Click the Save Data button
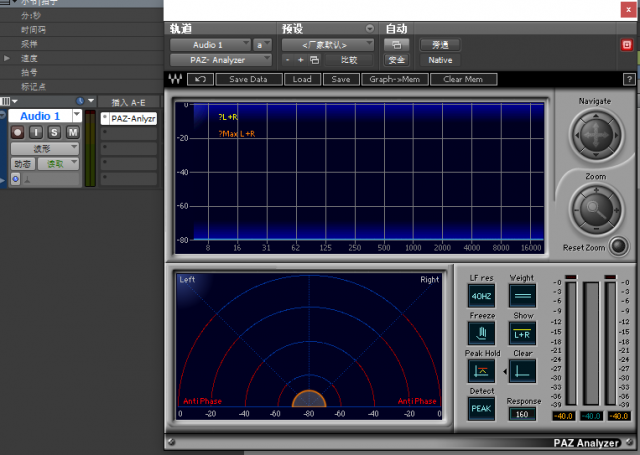Image resolution: width=640 pixels, height=455 pixels. [x=249, y=79]
